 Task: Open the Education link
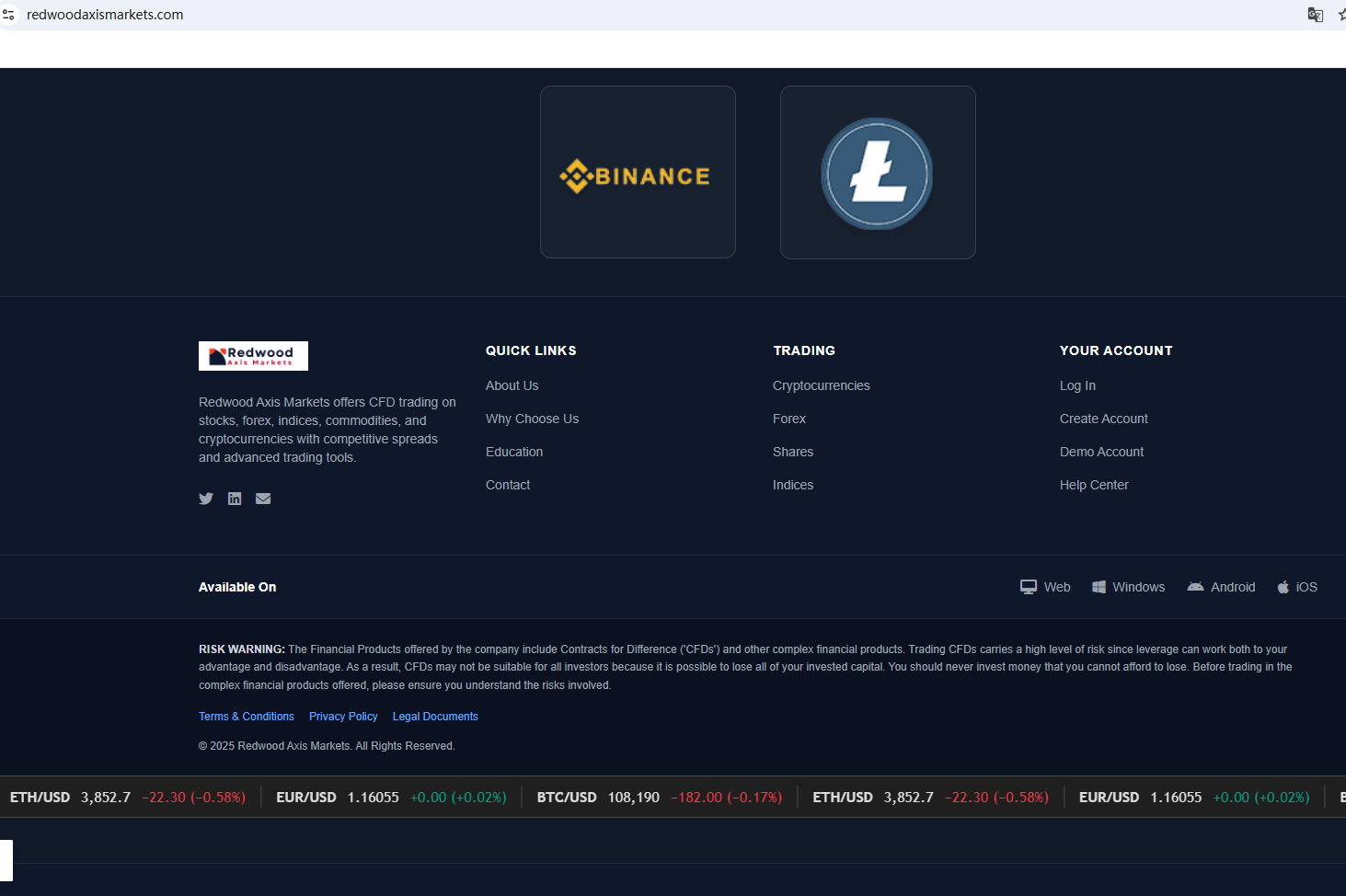click(514, 452)
